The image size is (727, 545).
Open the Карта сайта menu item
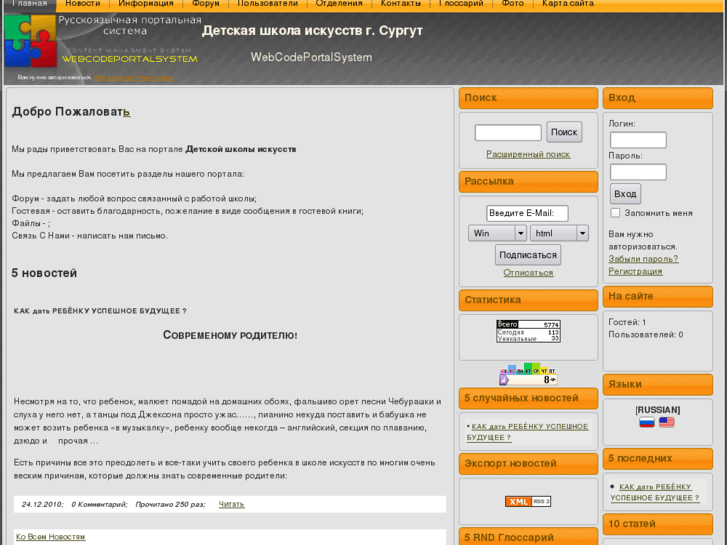(568, 4)
